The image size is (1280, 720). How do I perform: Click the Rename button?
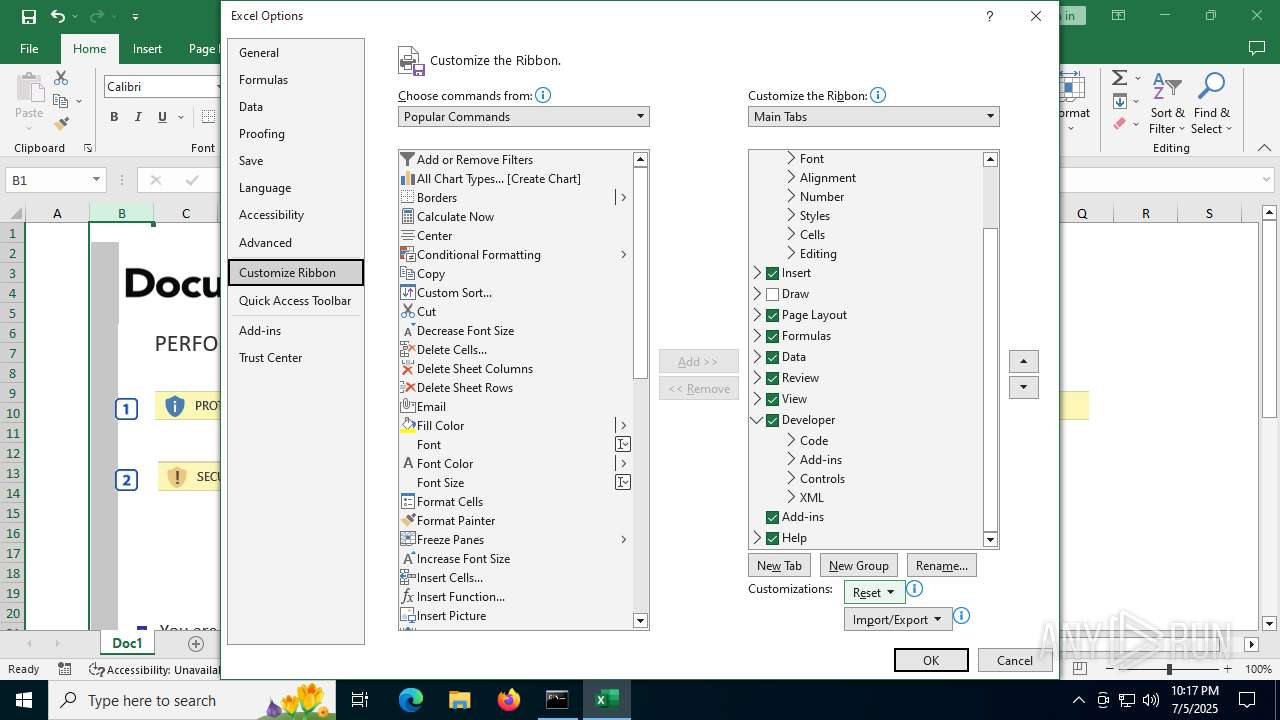pyautogui.click(x=941, y=565)
